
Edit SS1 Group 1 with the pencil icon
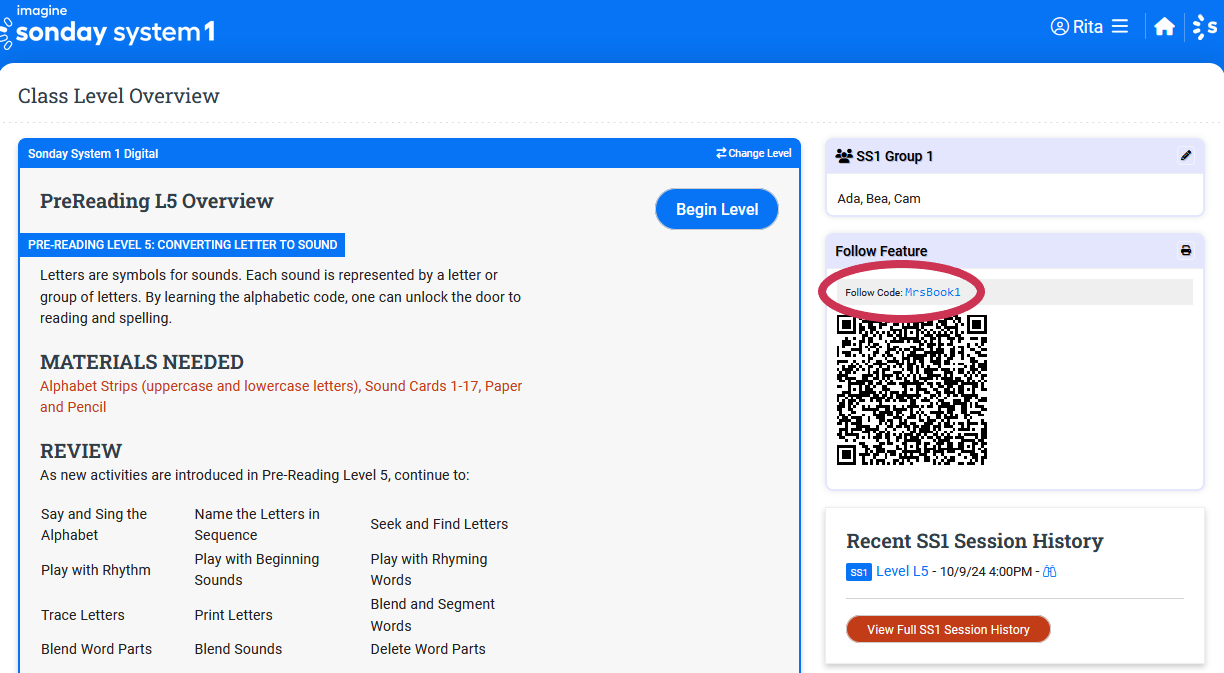[1186, 156]
